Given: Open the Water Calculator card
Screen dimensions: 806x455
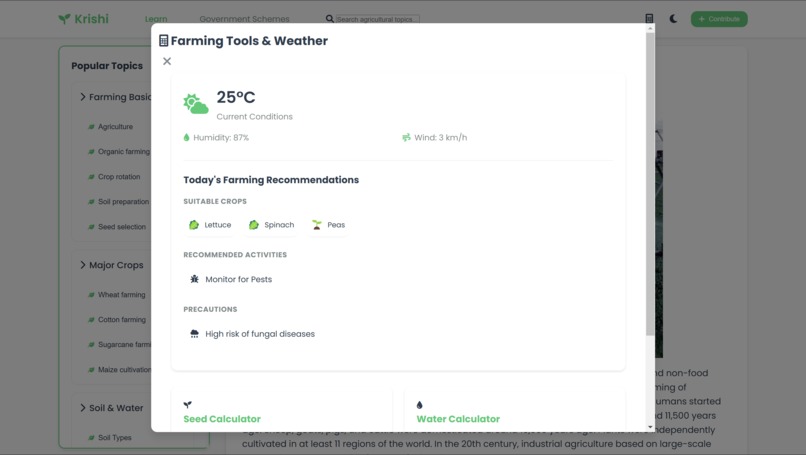Looking at the screenshot, I should tap(515, 411).
